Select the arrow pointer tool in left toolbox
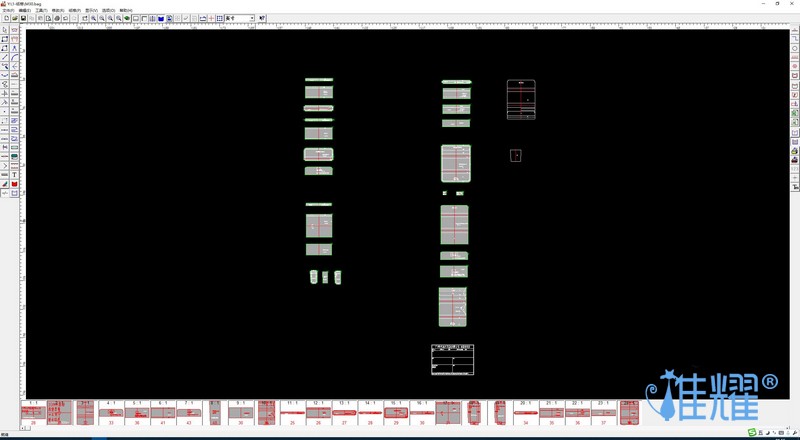Viewport: 800px width, 440px height. pyautogui.click(x=5, y=30)
